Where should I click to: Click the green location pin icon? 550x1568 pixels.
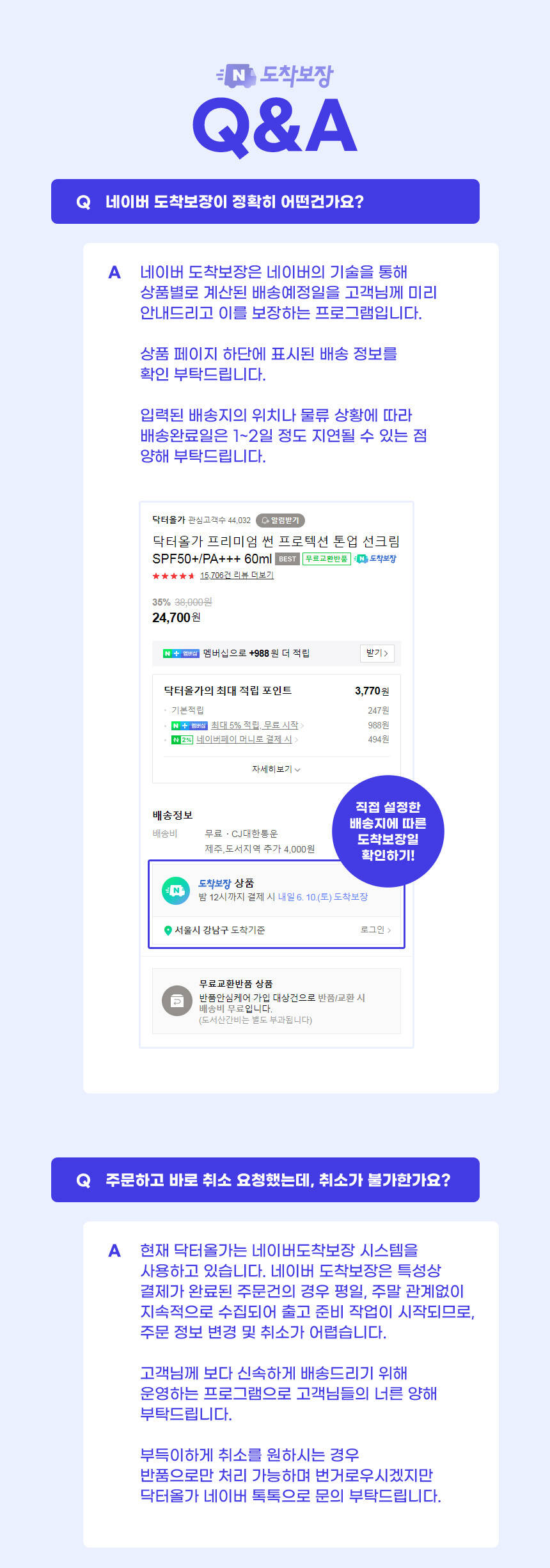tap(168, 930)
